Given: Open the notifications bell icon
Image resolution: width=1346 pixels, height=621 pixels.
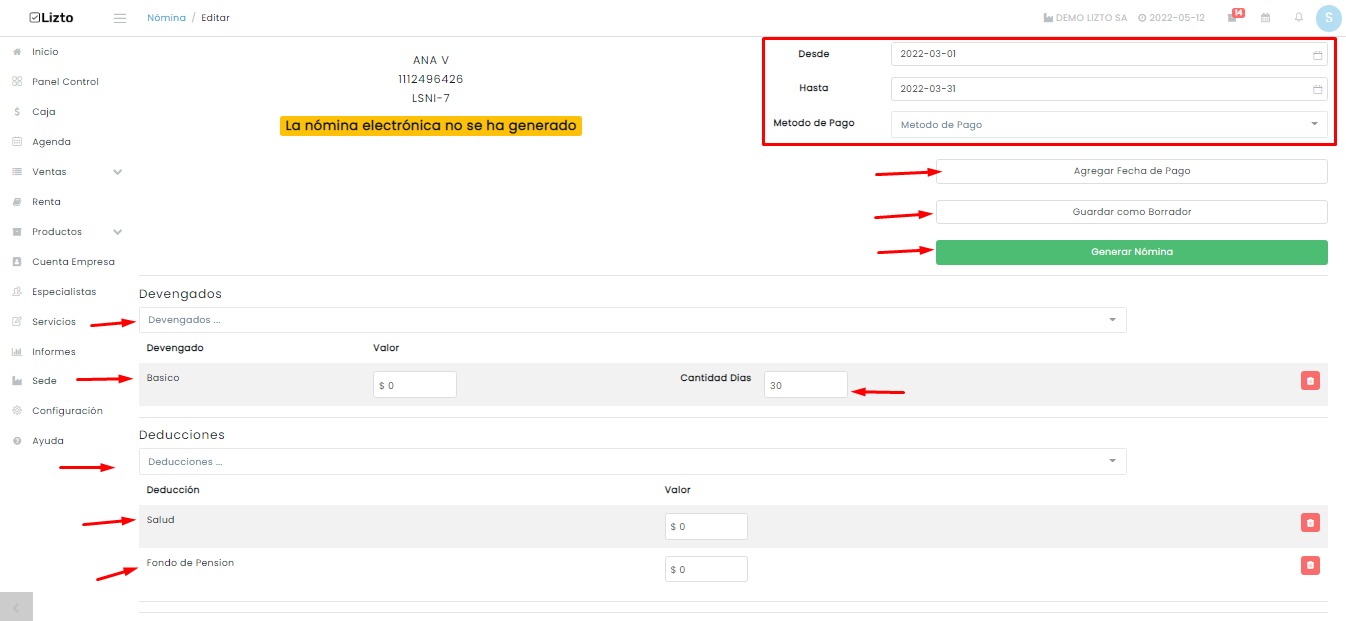Looking at the screenshot, I should point(1299,18).
